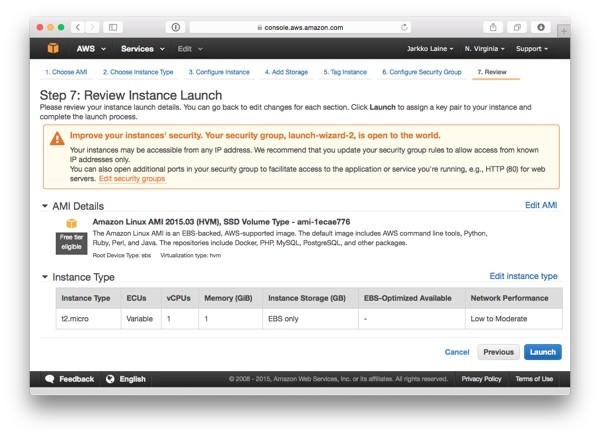Click the Memory (GiB) column header
The height and width of the screenshot is (438, 600).
228,298
